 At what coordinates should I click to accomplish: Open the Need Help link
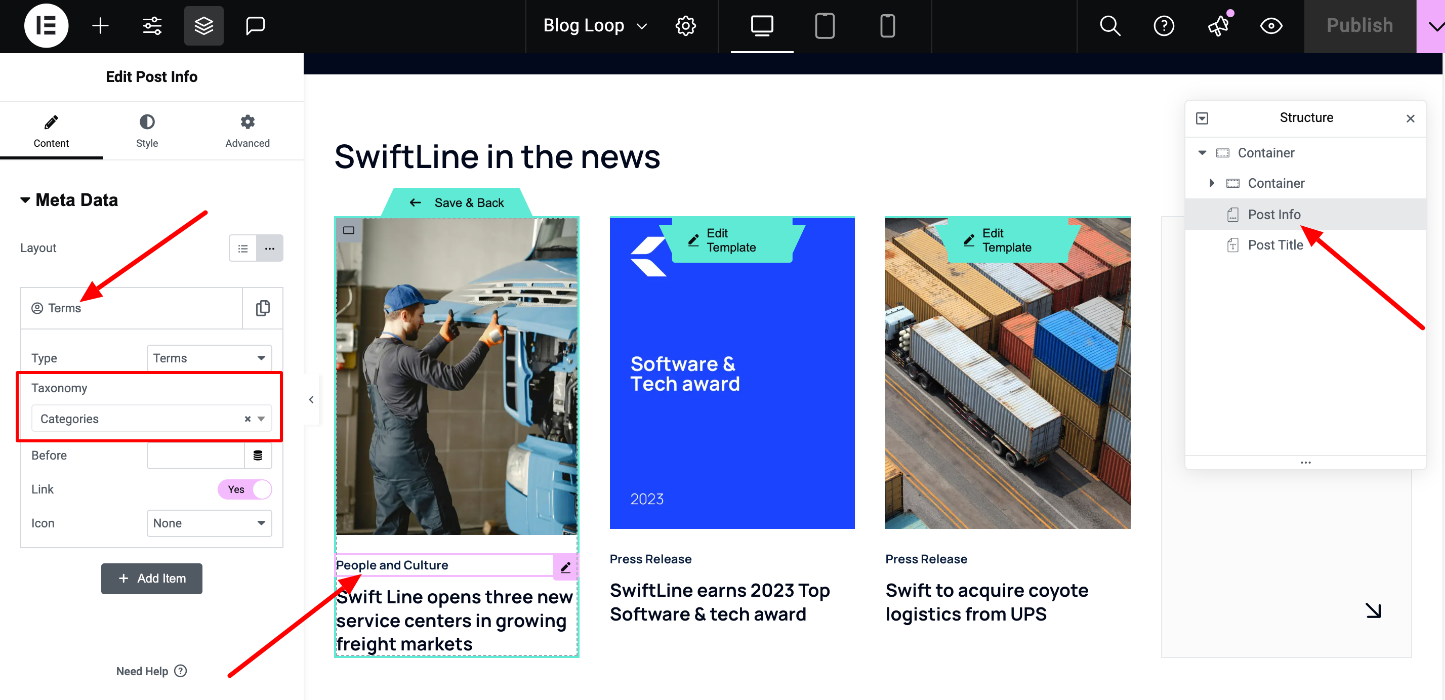151,671
